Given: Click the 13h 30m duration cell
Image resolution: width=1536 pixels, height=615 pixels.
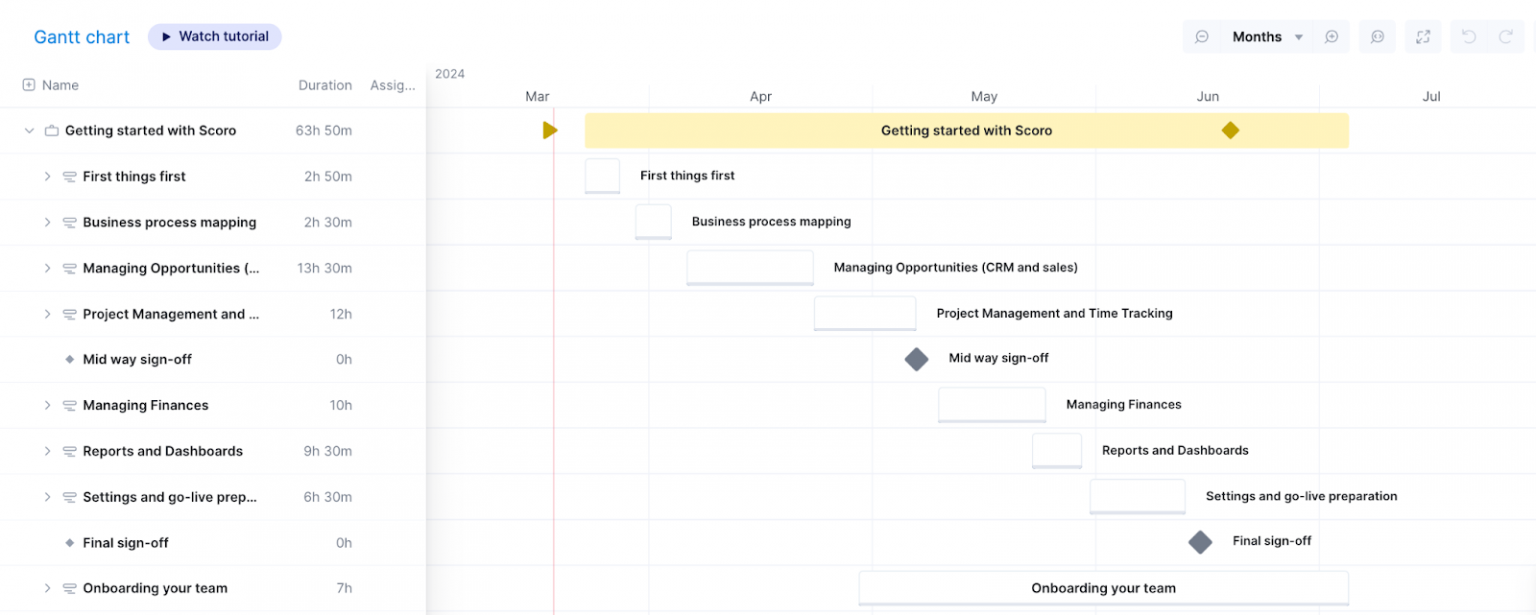Looking at the screenshot, I should [325, 268].
